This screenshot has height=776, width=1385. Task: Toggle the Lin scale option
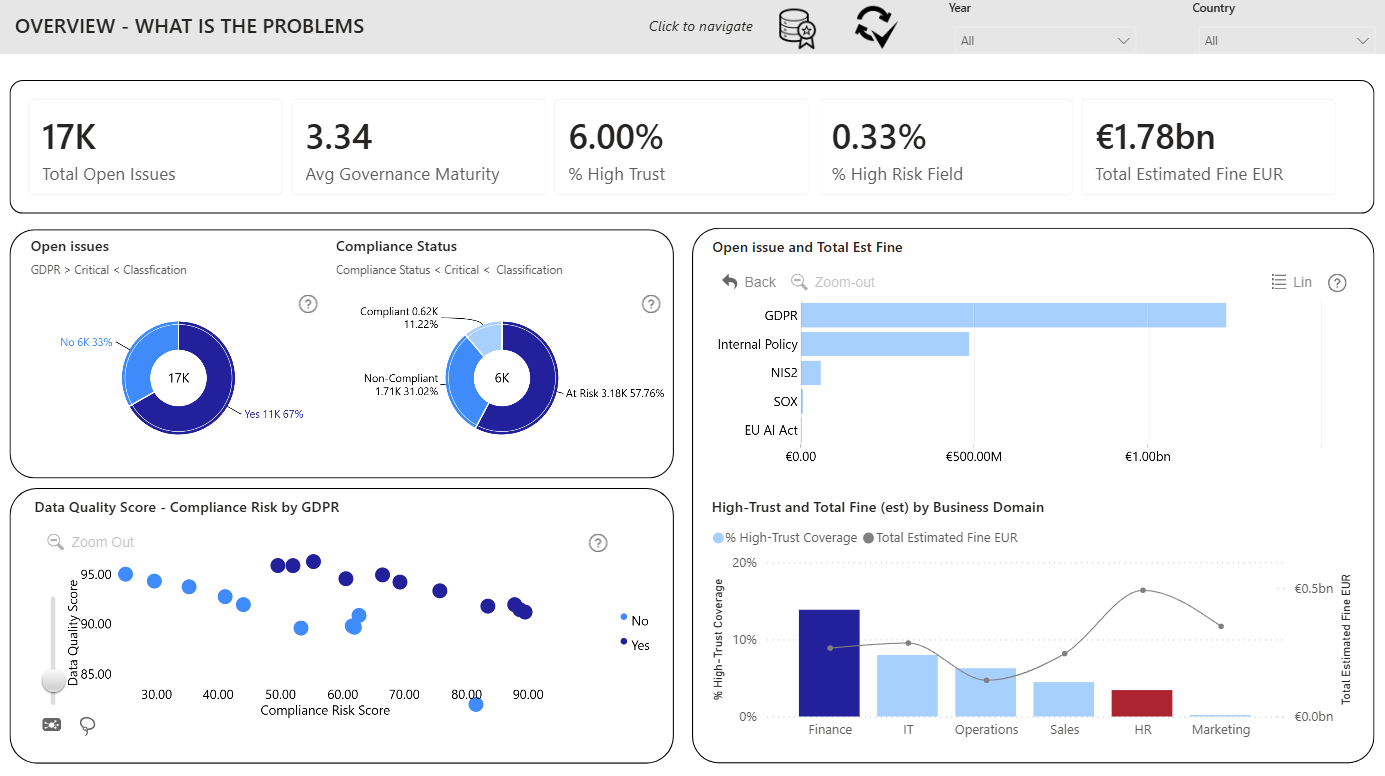point(1291,282)
